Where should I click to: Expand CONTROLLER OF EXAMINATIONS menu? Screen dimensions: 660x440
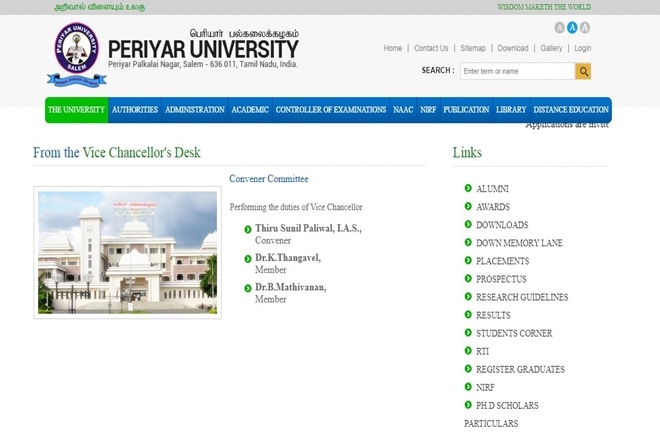(330, 110)
